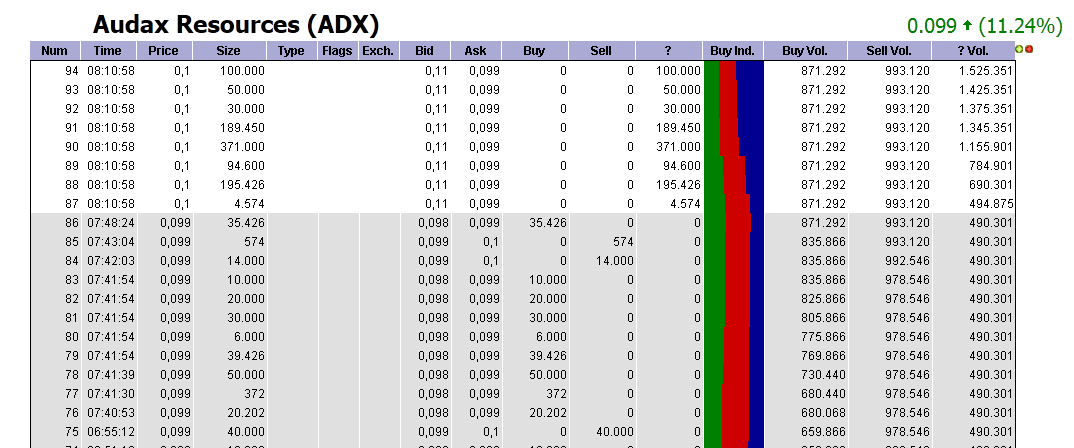Click time 06:55:12 in row 75

pos(110,432)
